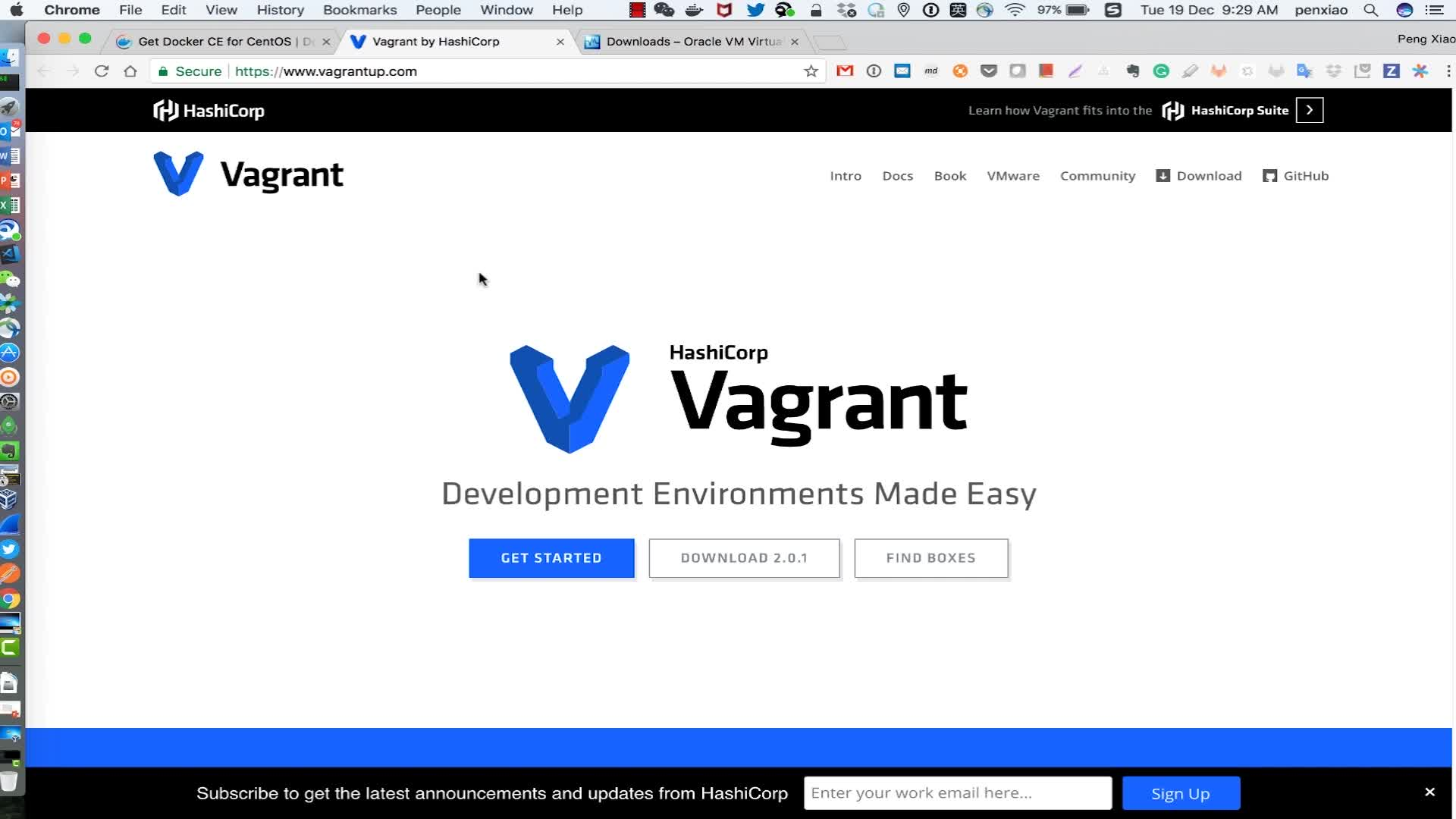The image size is (1456, 819).
Task: Open Chrome's three-dot menu
Action: (1449, 71)
